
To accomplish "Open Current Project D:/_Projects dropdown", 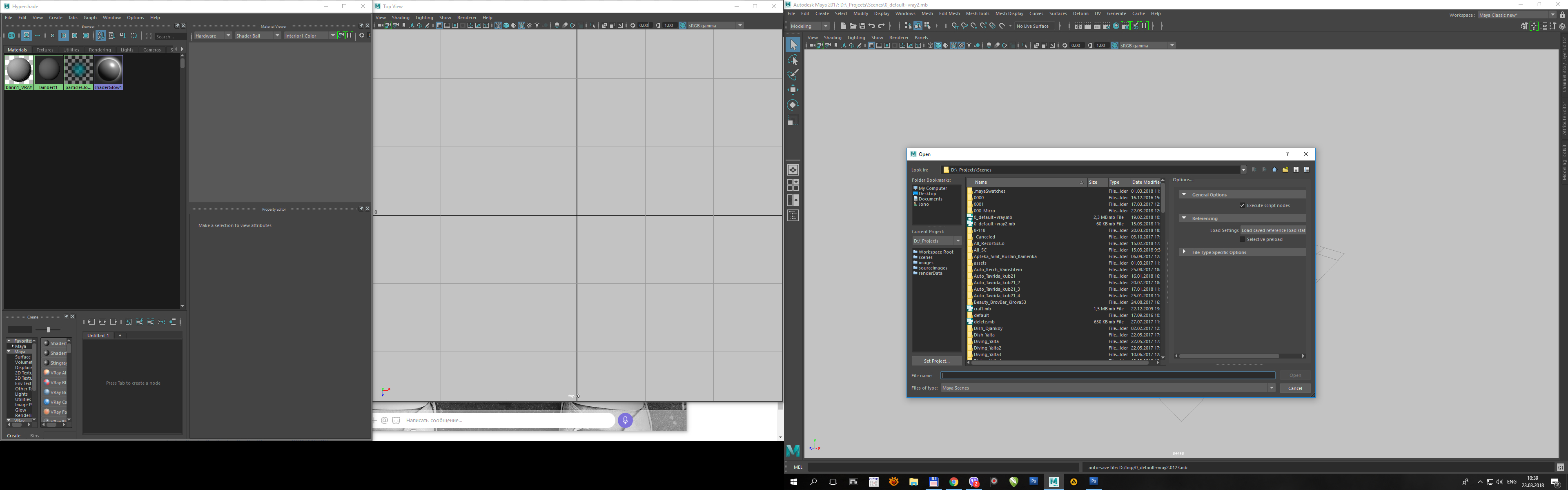I will pyautogui.click(x=936, y=241).
